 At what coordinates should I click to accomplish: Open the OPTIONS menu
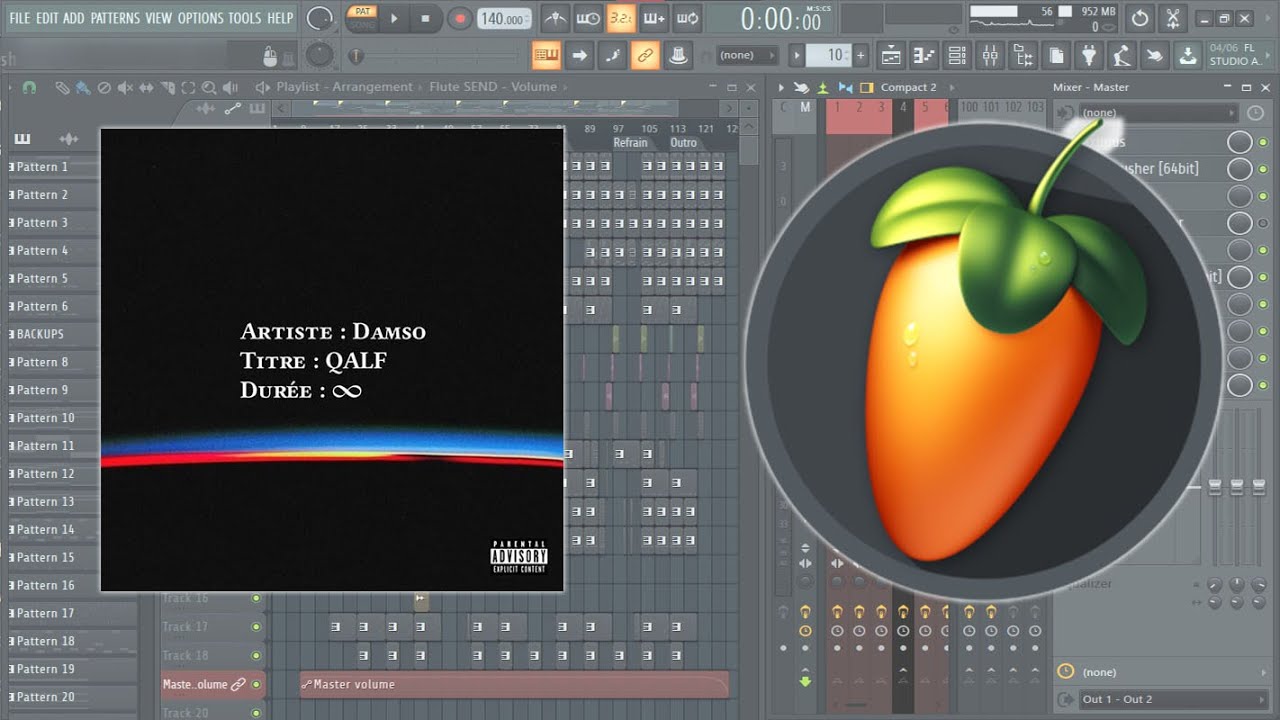point(201,18)
